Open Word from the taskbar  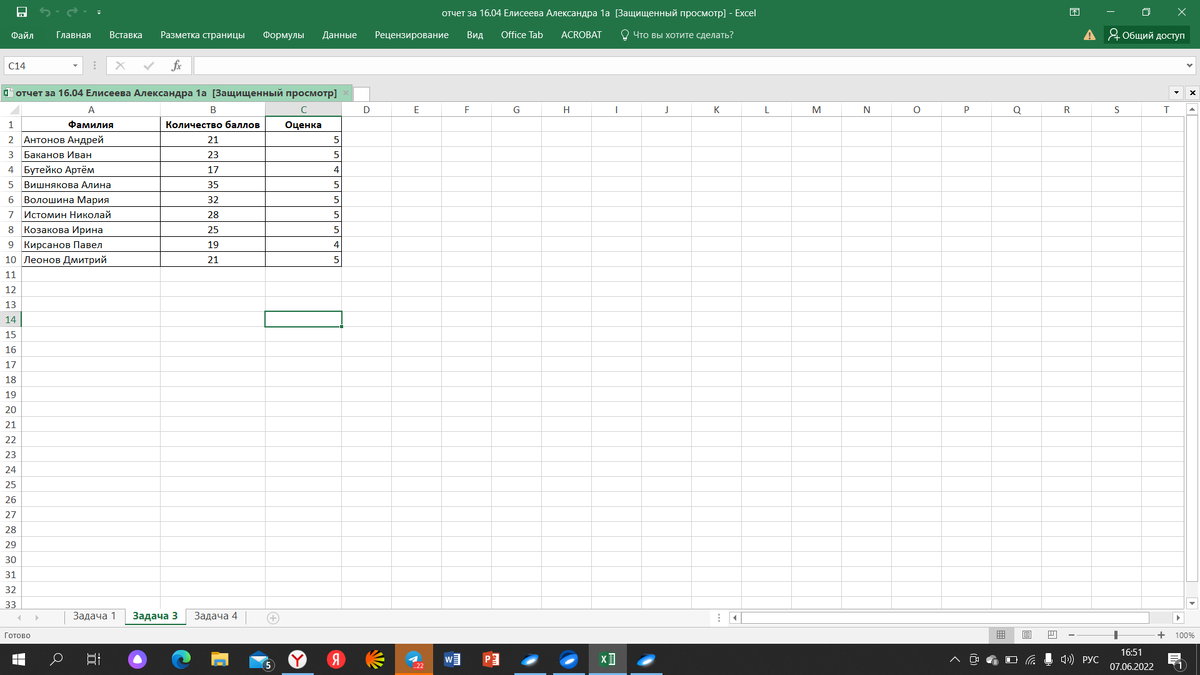pos(451,660)
